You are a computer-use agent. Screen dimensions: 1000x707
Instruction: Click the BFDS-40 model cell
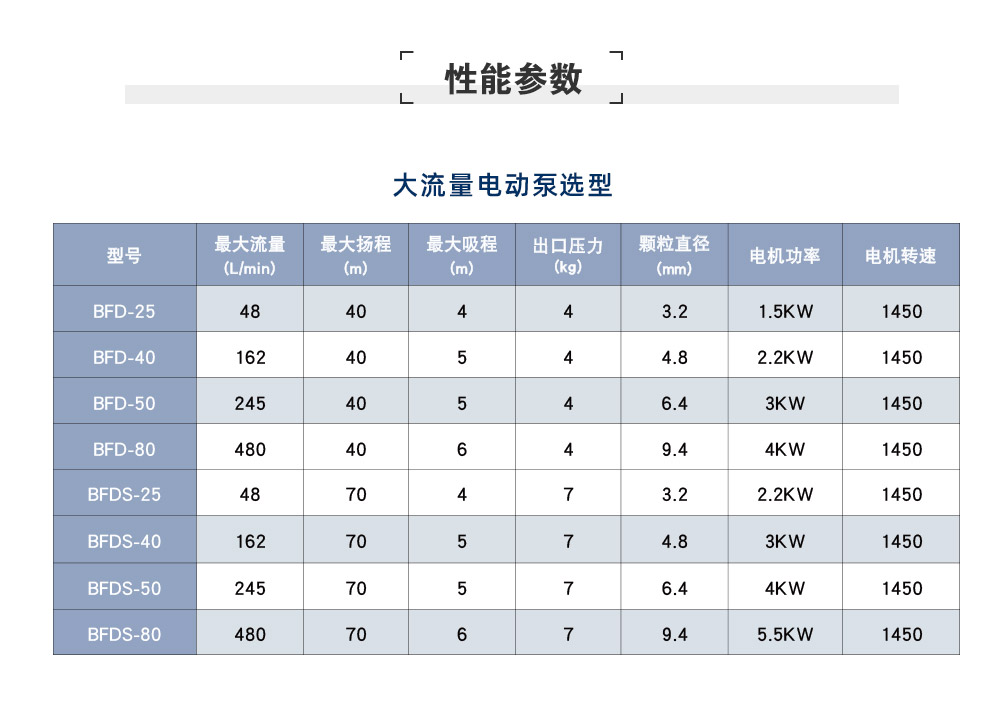coord(124,541)
